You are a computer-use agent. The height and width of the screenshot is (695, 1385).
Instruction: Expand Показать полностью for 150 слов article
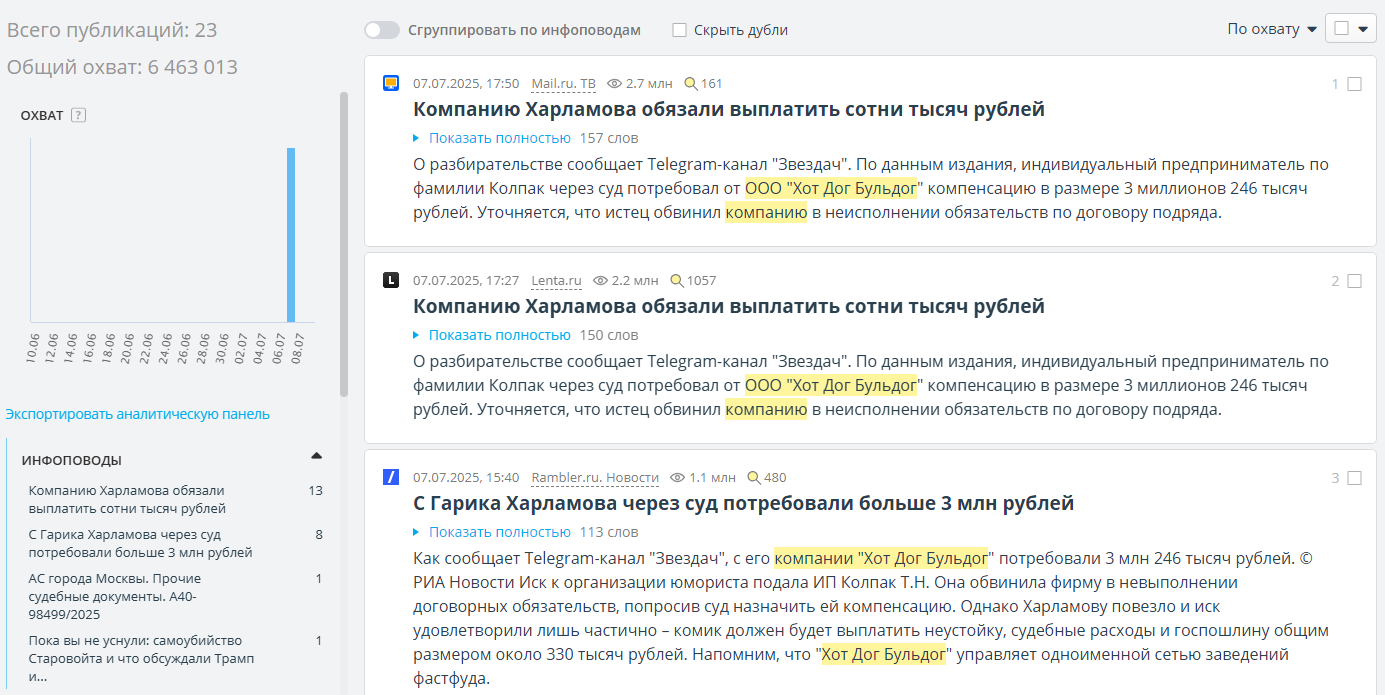[499, 335]
